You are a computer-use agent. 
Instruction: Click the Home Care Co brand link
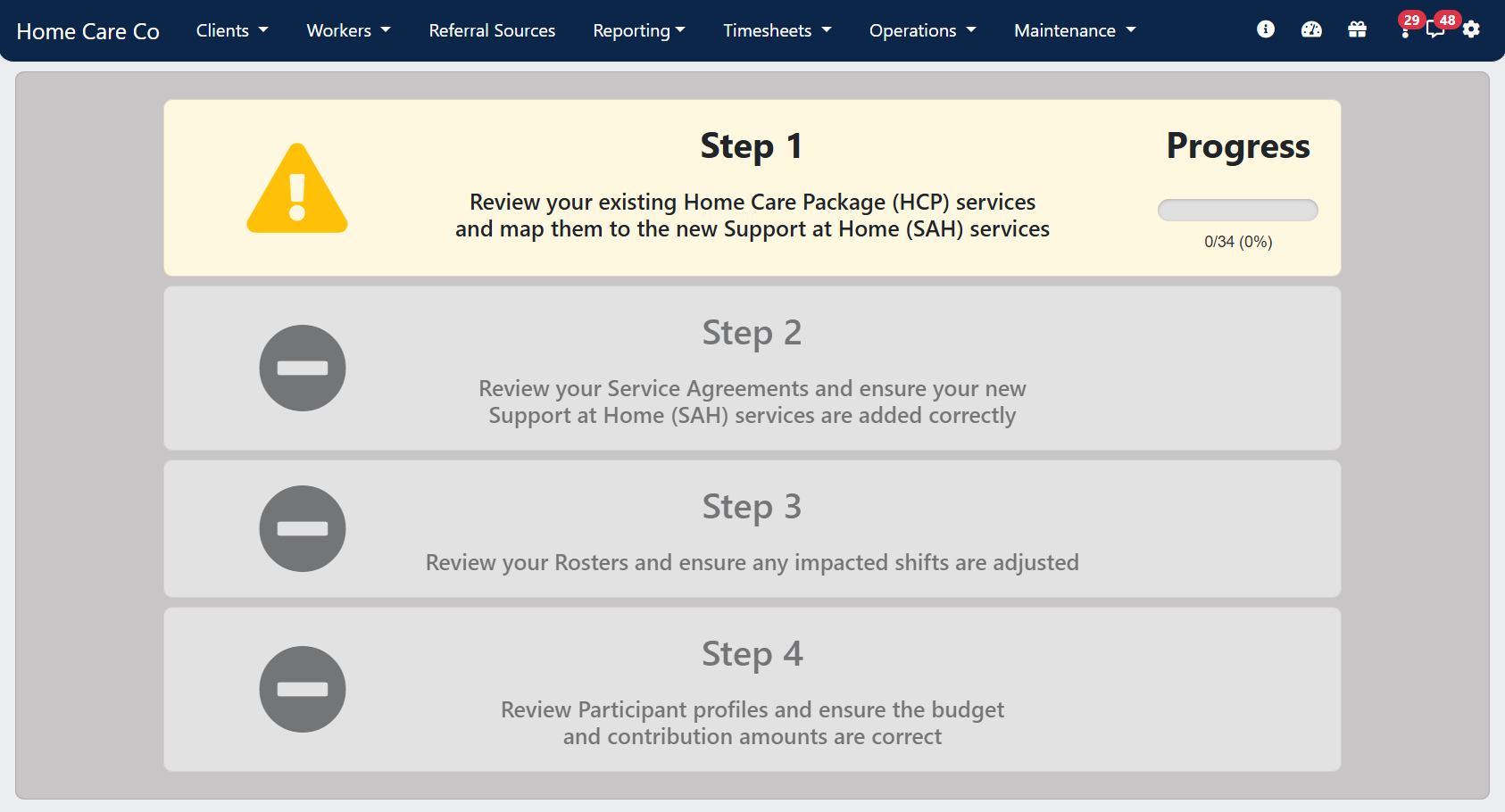coord(87,31)
